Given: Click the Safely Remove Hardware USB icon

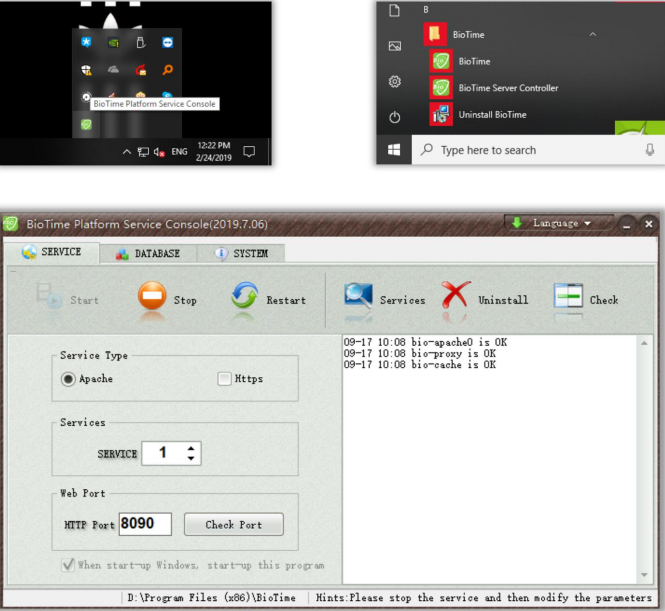Looking at the screenshot, I should tap(140, 42).
